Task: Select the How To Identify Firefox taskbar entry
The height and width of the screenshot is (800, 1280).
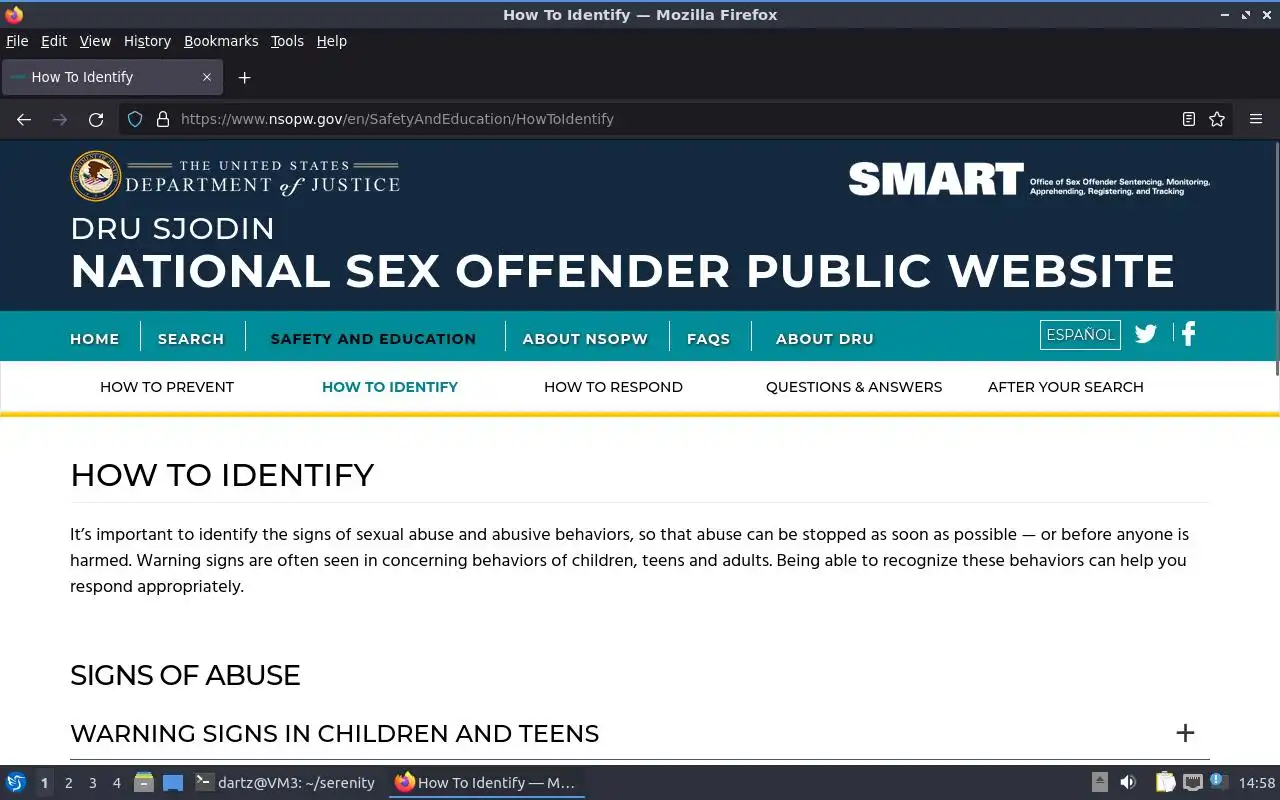Action: point(486,783)
